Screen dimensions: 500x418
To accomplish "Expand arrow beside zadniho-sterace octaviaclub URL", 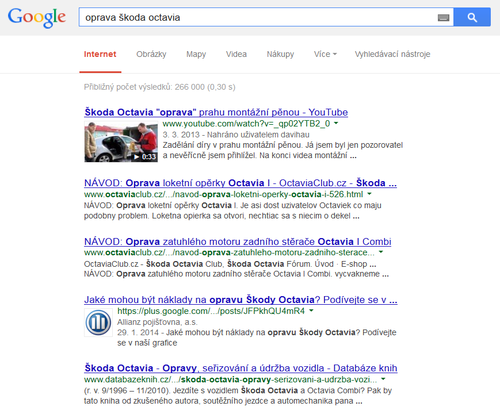I will (x=381, y=252).
